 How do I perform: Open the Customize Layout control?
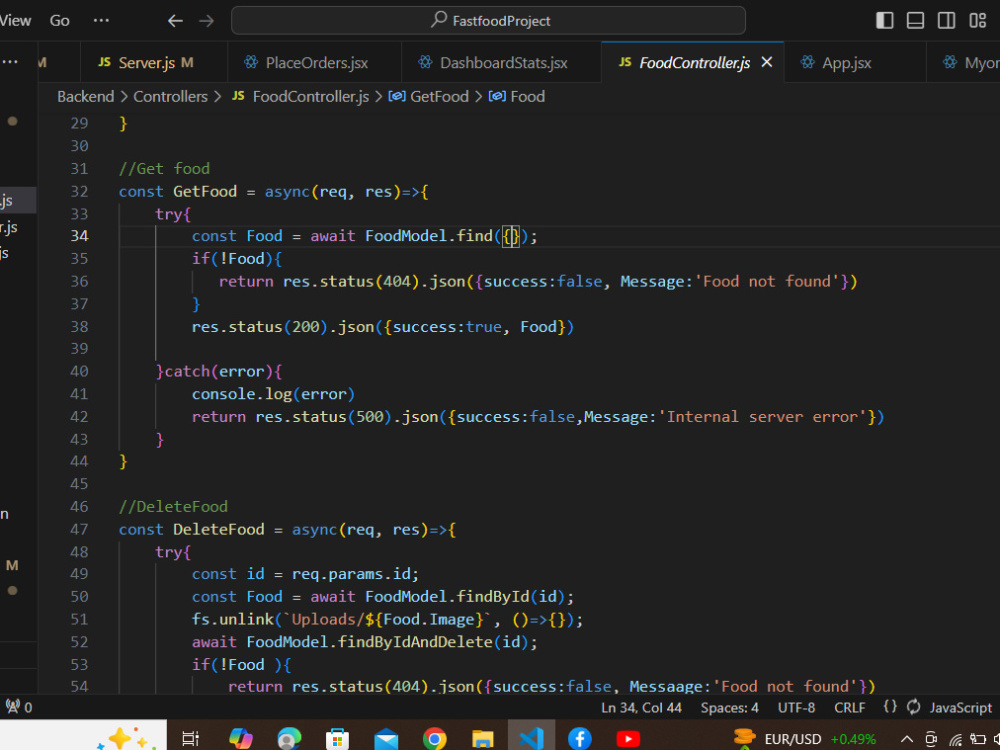pos(977,19)
